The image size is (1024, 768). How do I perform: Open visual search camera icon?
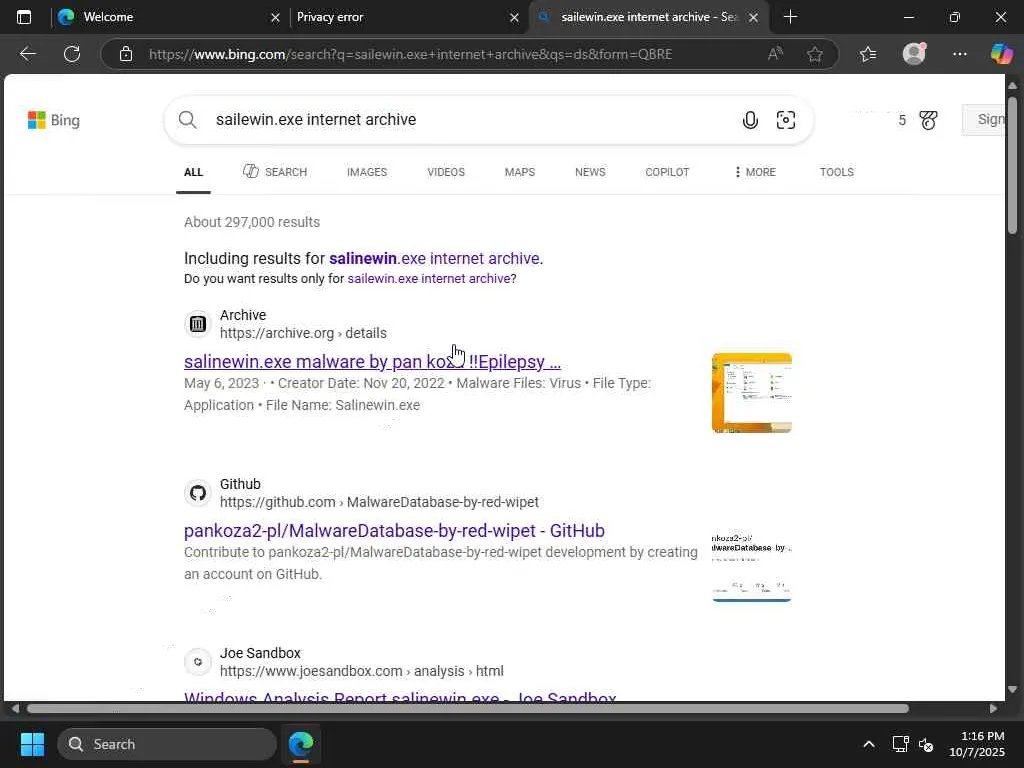(786, 120)
